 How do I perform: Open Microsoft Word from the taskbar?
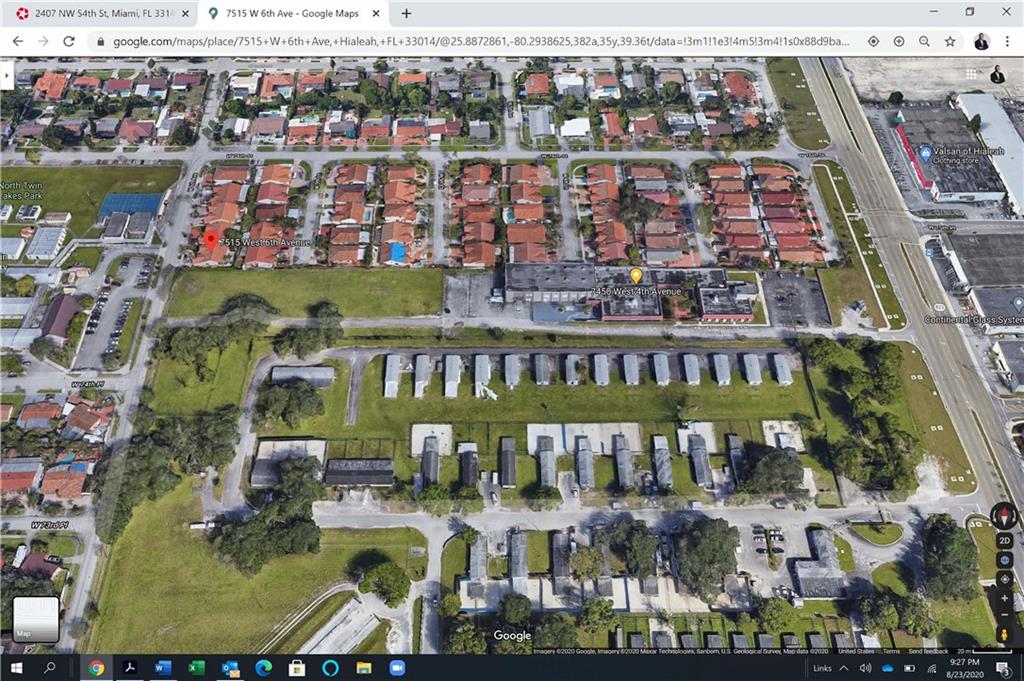(163, 668)
